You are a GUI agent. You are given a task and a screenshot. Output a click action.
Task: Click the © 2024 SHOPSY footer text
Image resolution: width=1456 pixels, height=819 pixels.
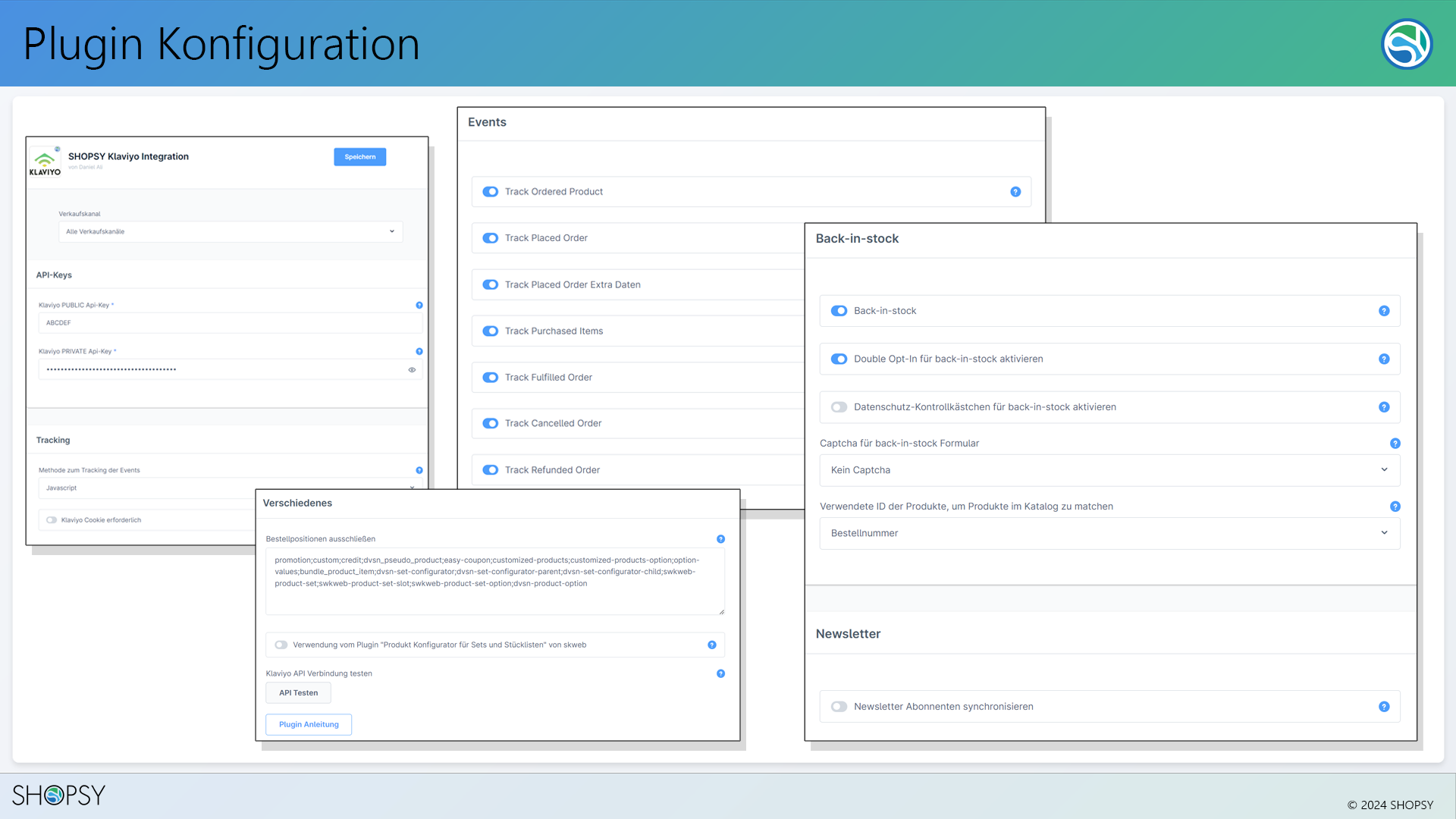(1390, 805)
